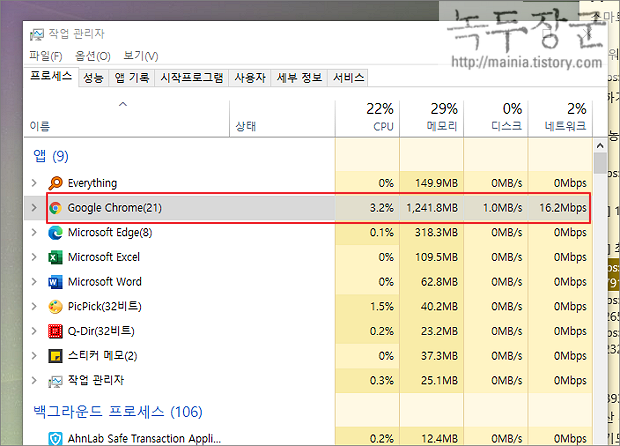The image size is (620, 446).
Task: Click the 작업 관리자 row icon
Action: click(55, 381)
